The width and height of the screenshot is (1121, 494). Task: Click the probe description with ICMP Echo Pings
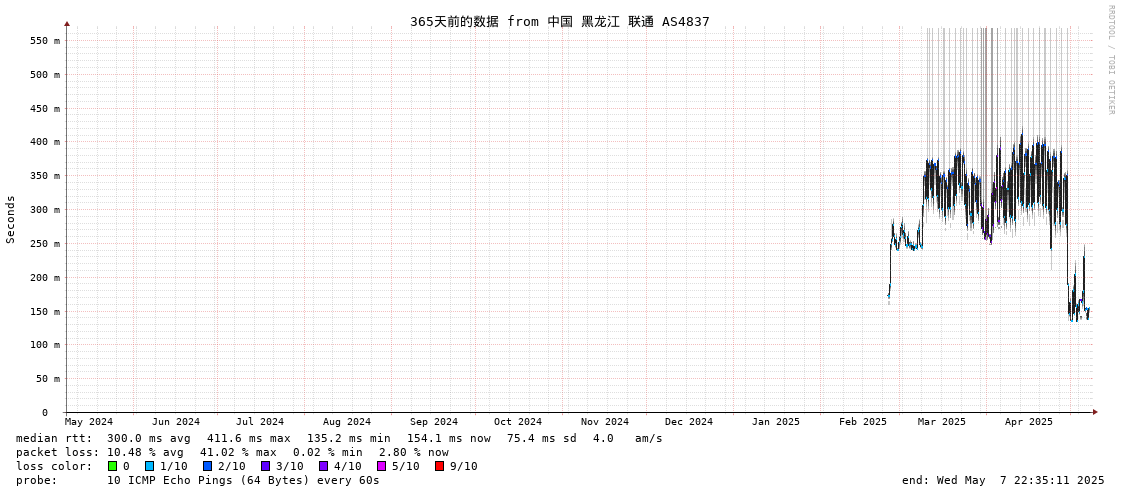coord(243,480)
